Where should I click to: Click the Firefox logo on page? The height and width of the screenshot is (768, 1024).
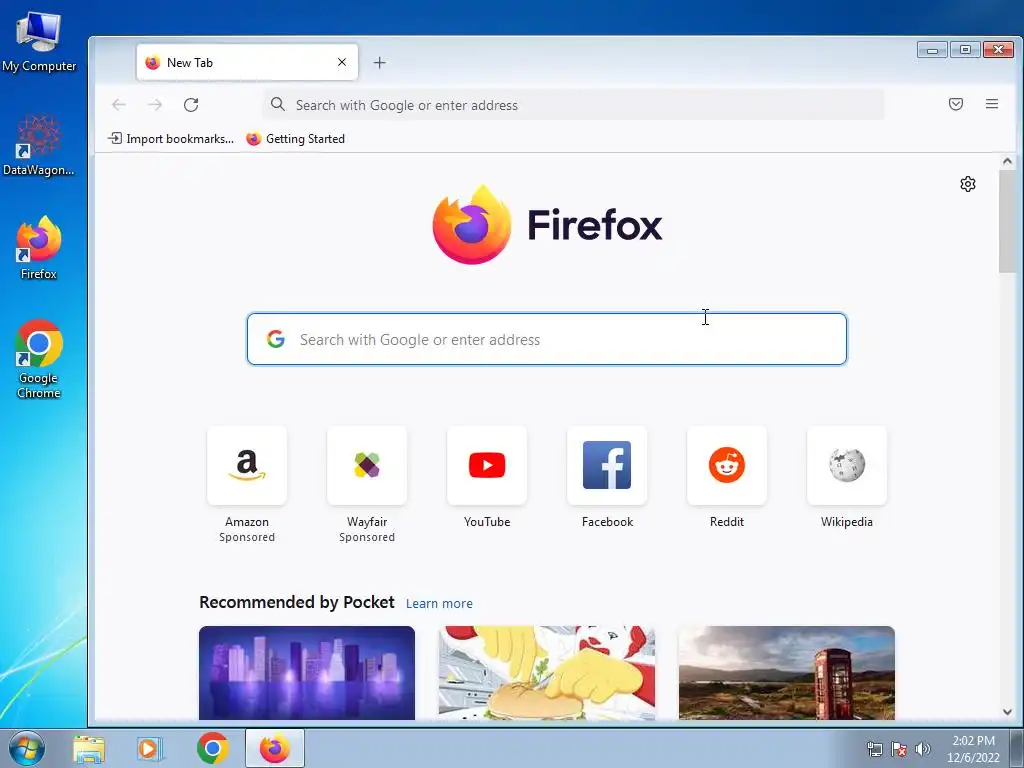click(x=547, y=225)
